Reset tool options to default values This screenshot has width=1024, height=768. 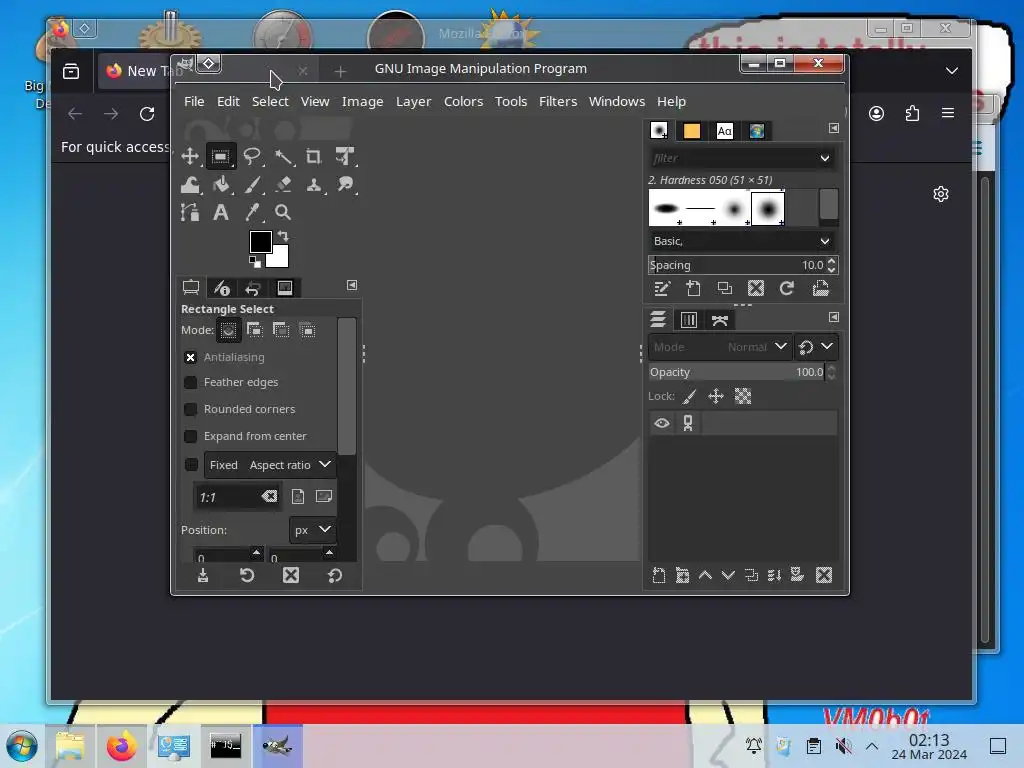(335, 575)
